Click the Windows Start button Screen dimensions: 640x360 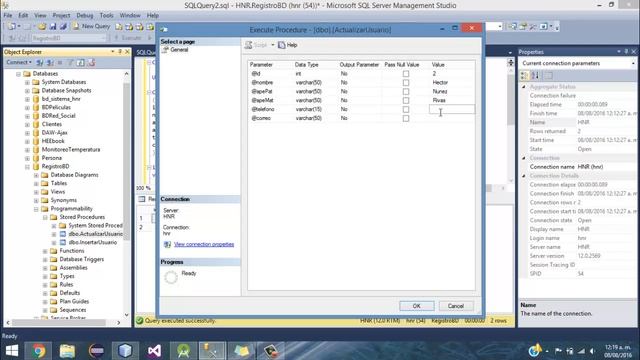[11, 351]
